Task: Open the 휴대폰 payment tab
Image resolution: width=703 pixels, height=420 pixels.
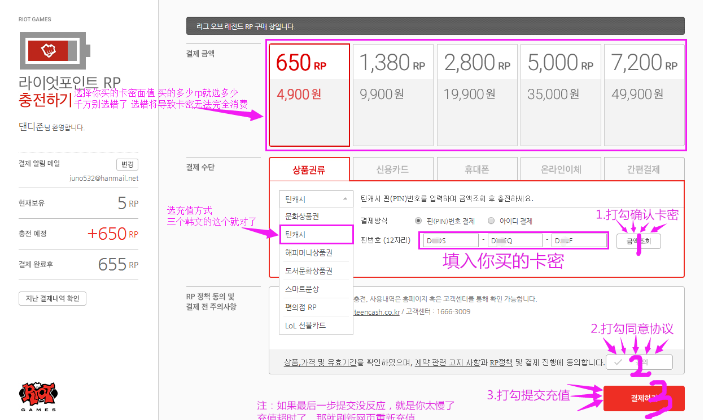Action: click(477, 169)
